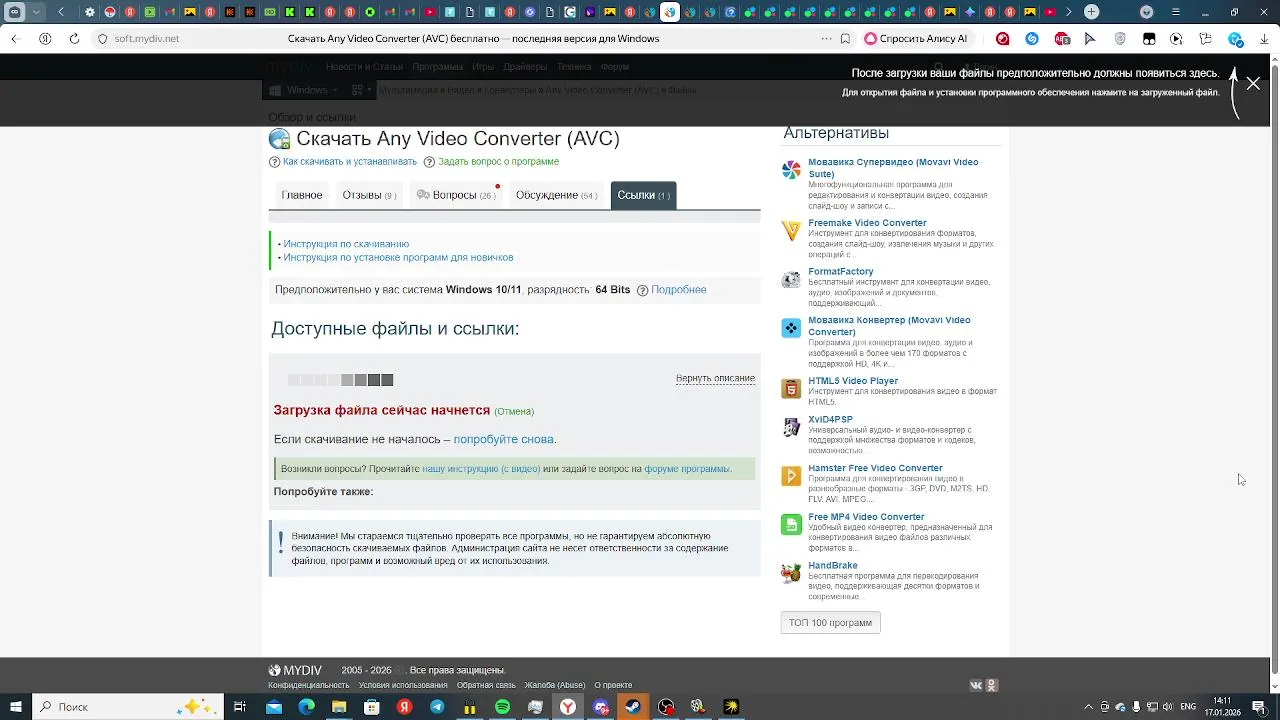Open Задать вопрос о программе link
Screen dimensions: 1280x720
coord(498,162)
